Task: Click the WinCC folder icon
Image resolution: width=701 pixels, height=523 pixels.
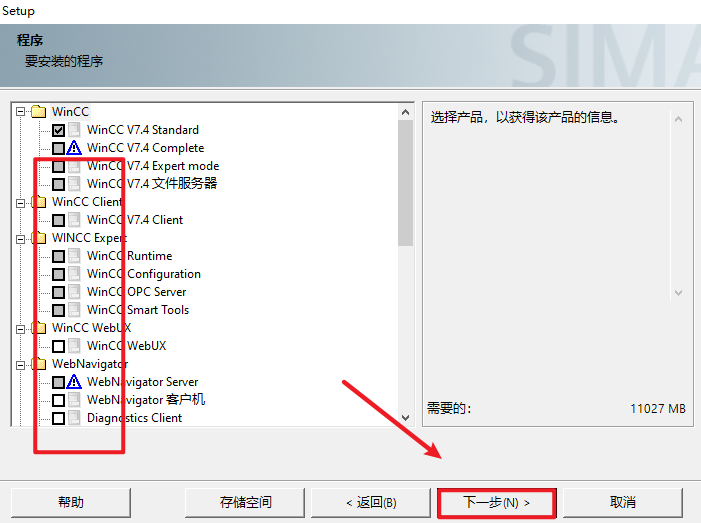Action: coord(39,111)
